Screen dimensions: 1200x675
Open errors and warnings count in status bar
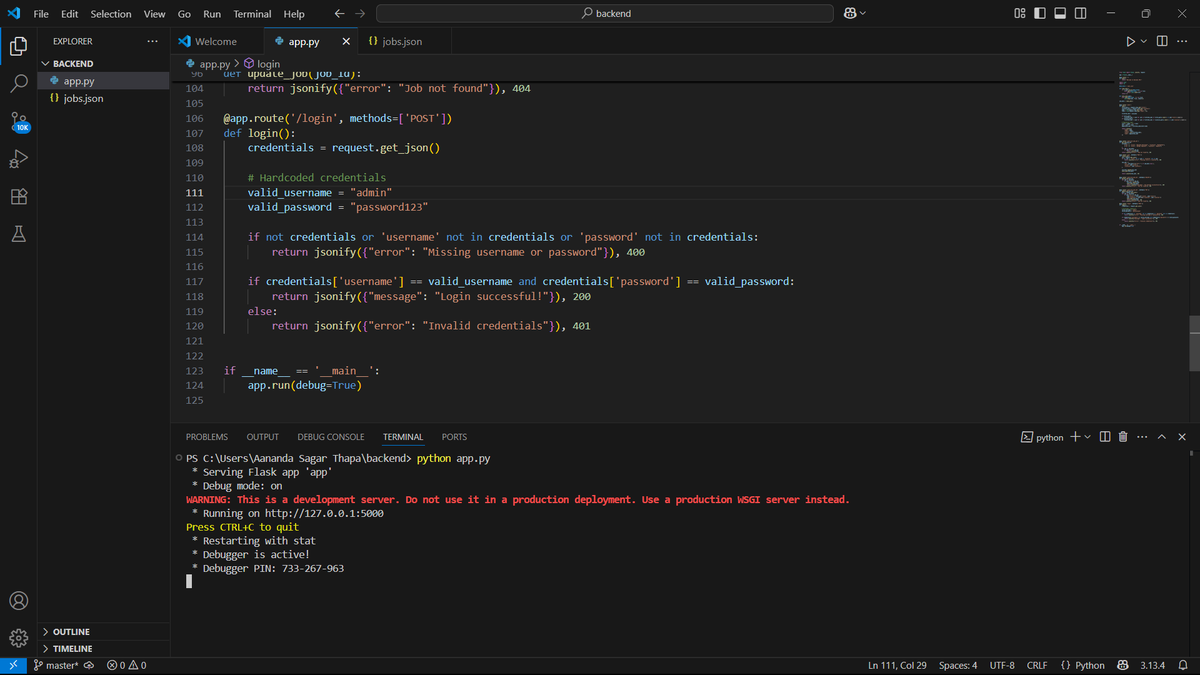pos(126,666)
